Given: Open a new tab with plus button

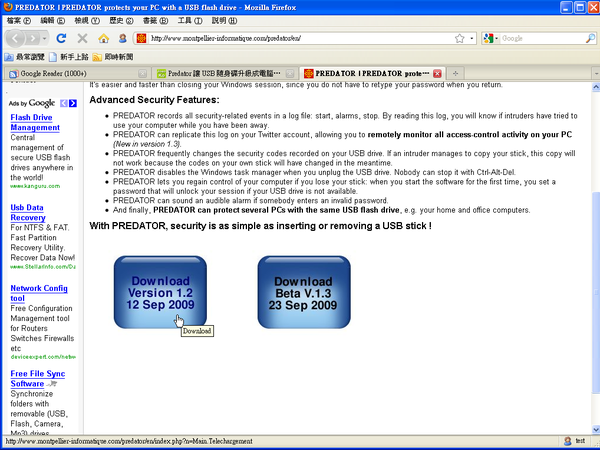Looking at the screenshot, I should tap(455, 73).
